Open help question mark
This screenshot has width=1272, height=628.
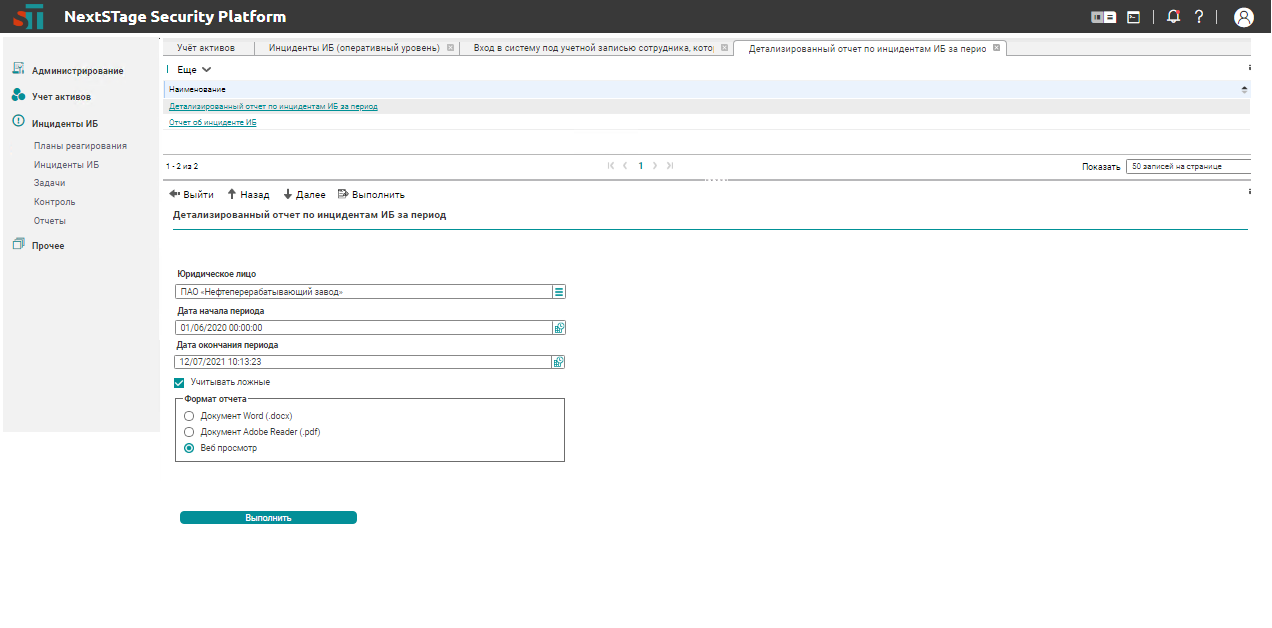1199,16
